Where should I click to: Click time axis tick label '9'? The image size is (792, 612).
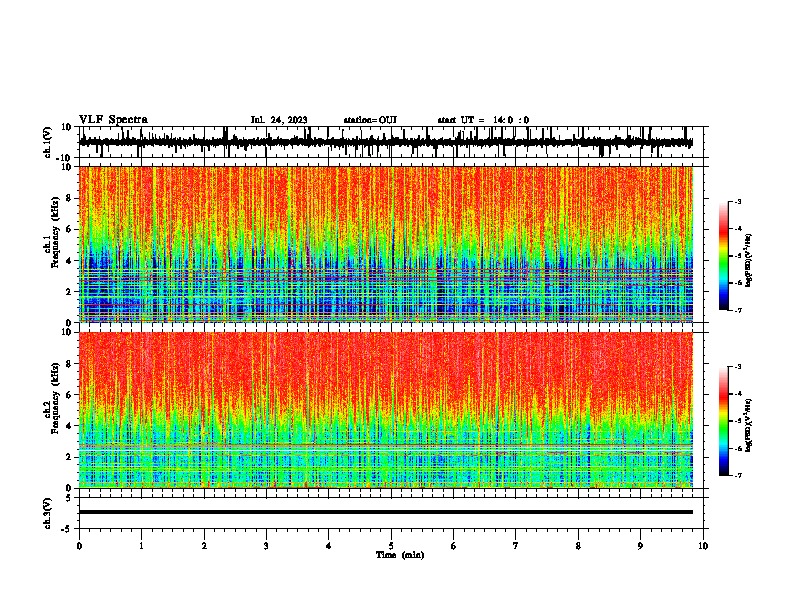click(x=640, y=546)
